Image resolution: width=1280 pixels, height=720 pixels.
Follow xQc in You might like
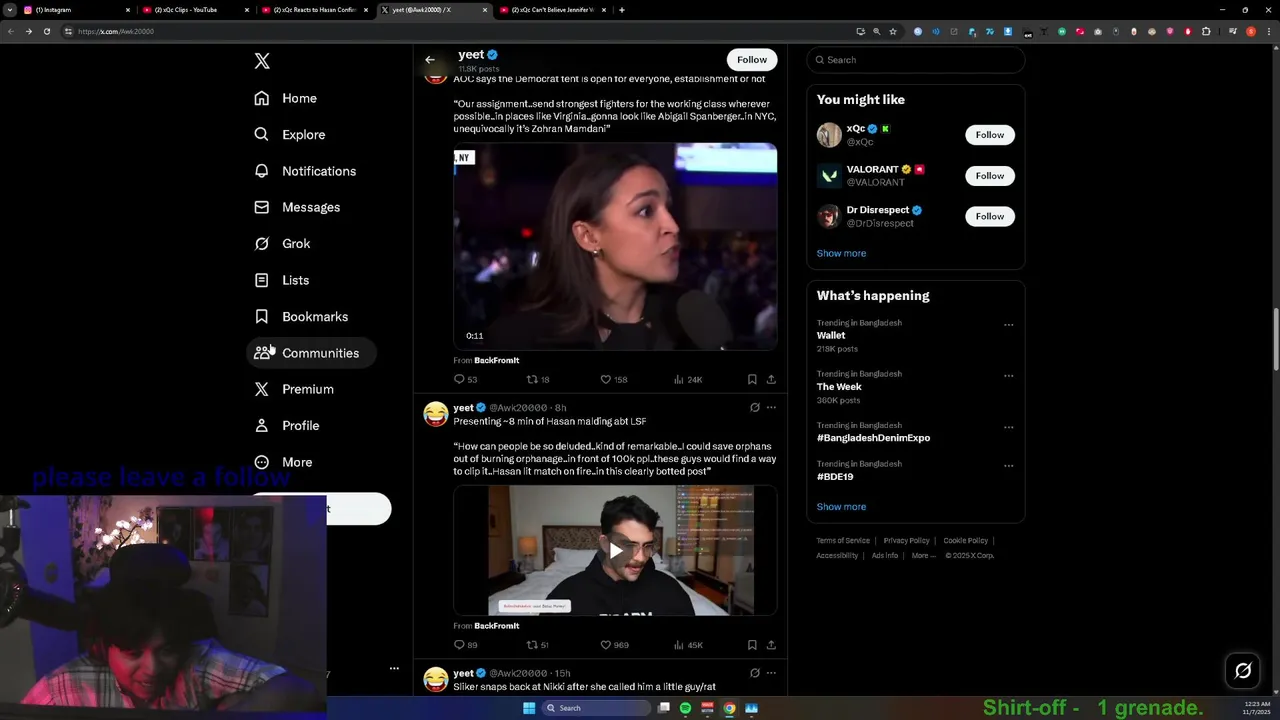point(990,135)
